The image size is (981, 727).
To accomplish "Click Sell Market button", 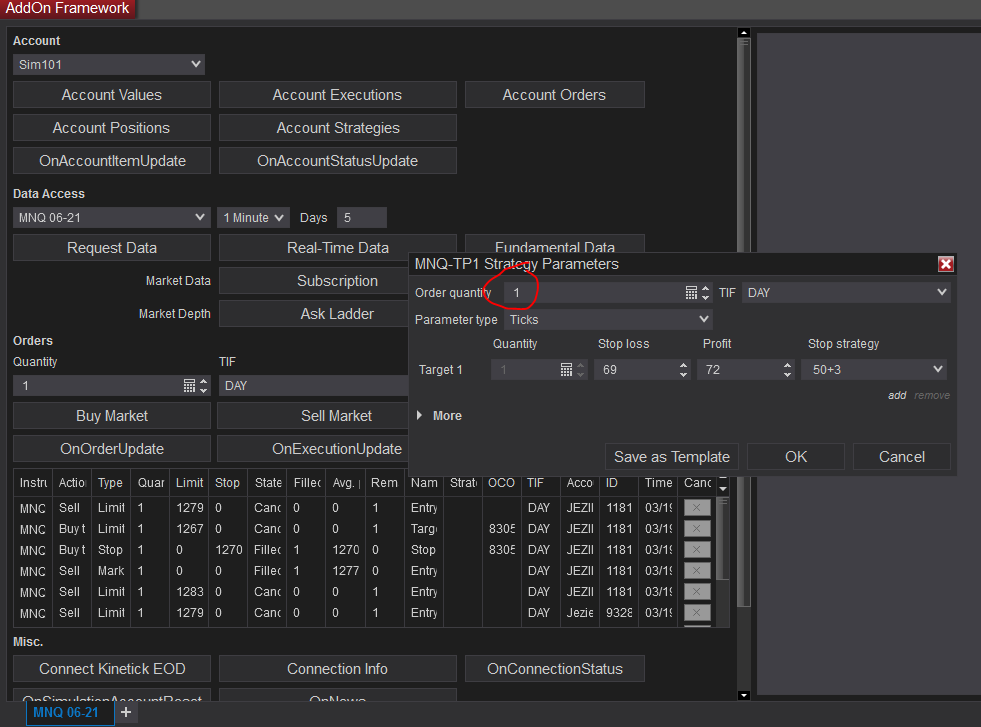I will tap(313, 416).
